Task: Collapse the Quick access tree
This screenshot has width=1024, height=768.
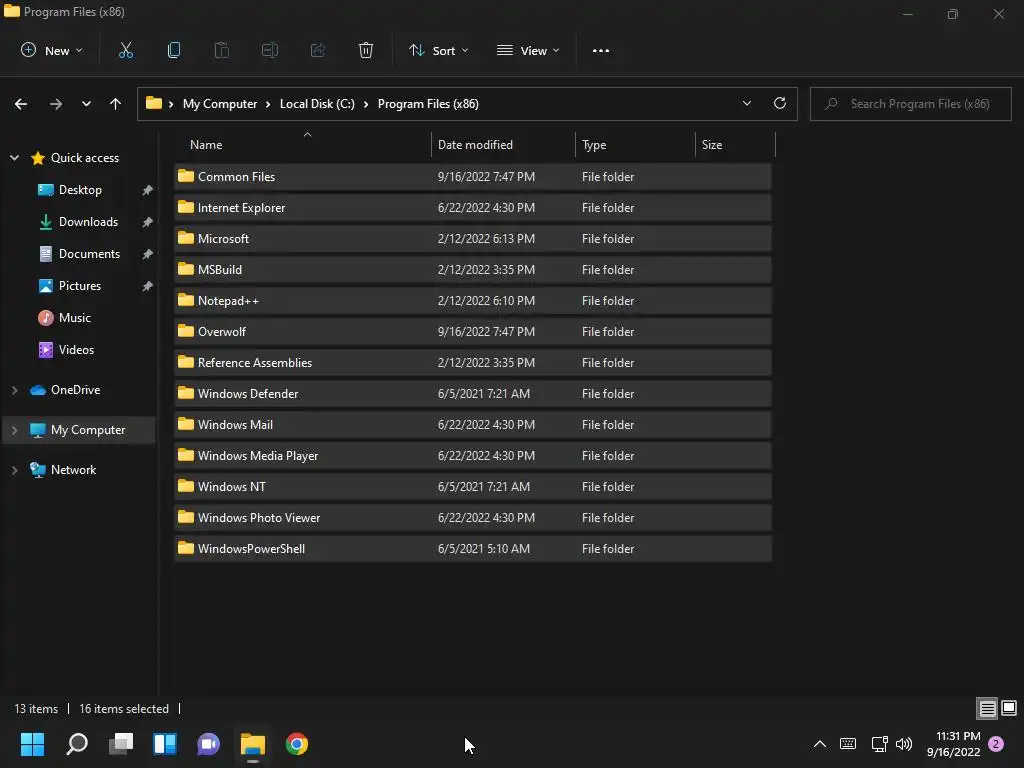Action: tap(14, 157)
